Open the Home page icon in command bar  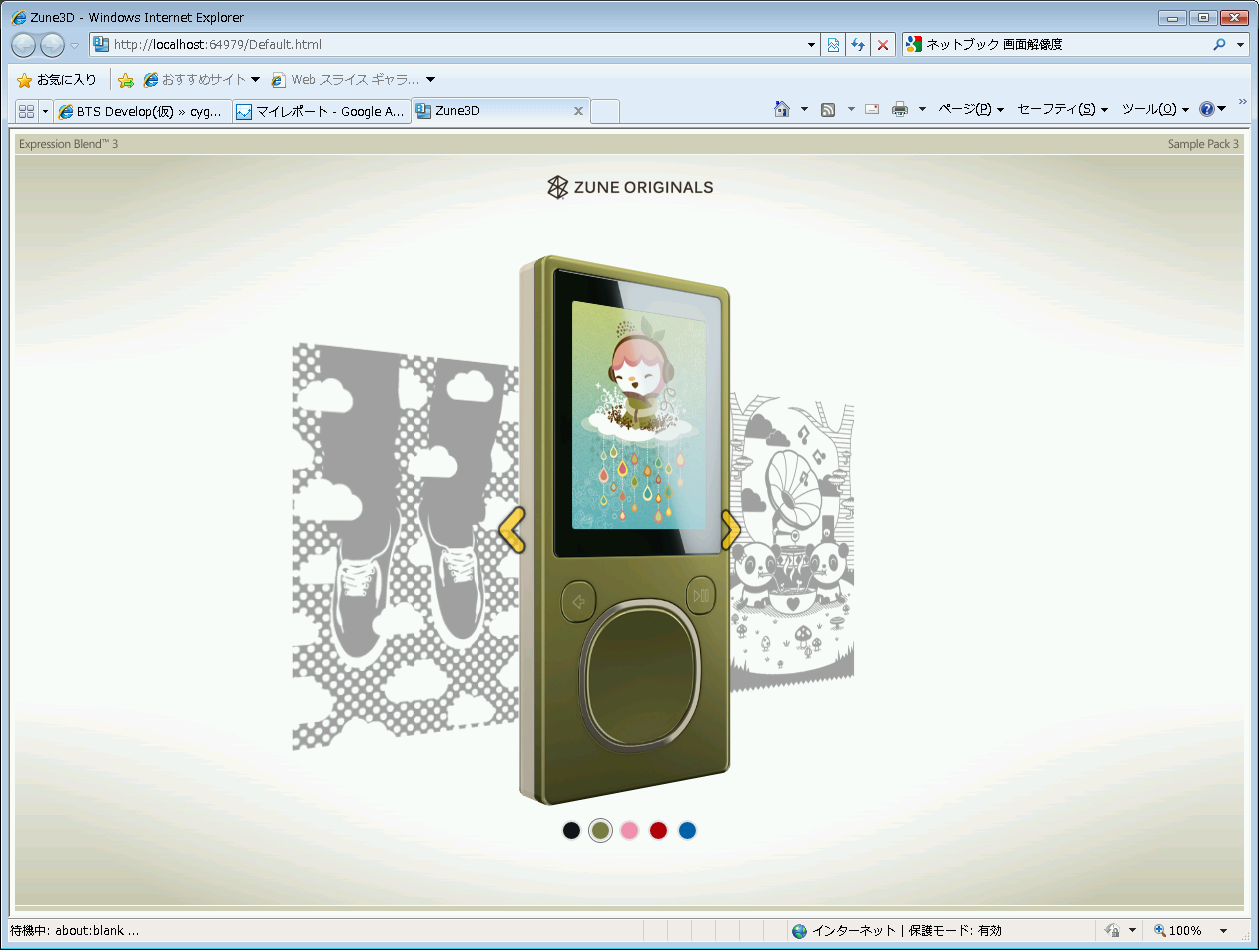[782, 110]
